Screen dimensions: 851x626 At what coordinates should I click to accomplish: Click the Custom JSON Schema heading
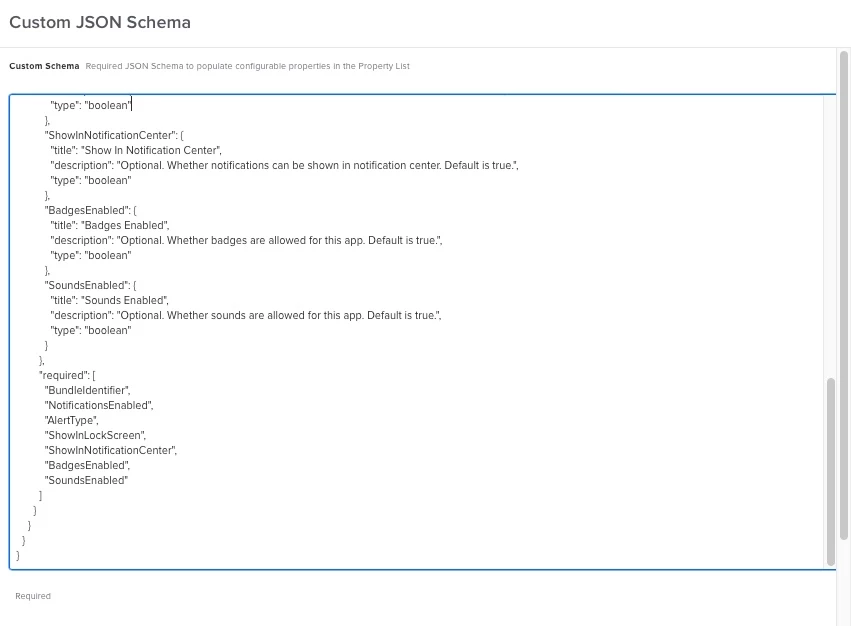pos(100,22)
